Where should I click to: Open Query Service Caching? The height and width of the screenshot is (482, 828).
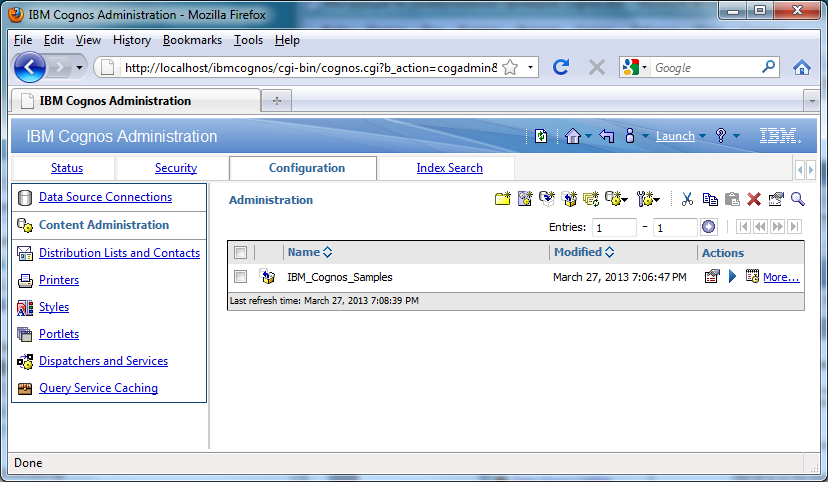click(x=98, y=388)
